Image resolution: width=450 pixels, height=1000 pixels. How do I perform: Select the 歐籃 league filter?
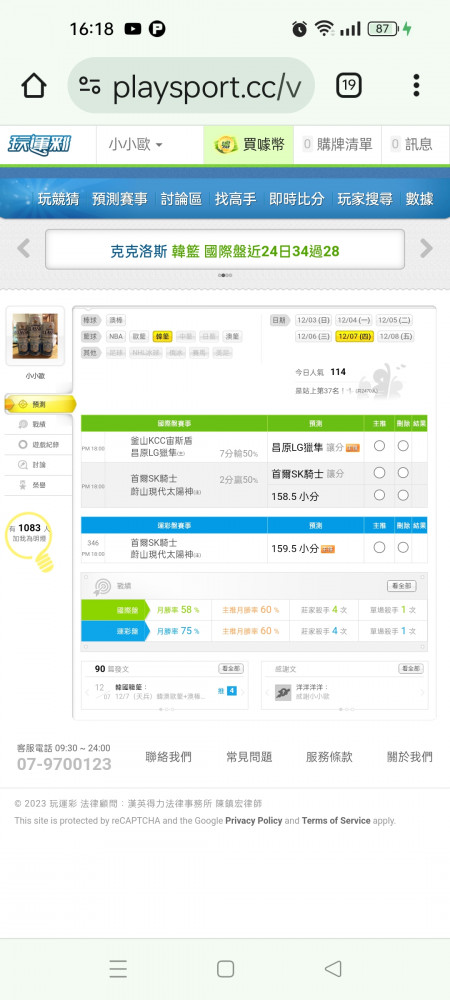(x=139, y=336)
